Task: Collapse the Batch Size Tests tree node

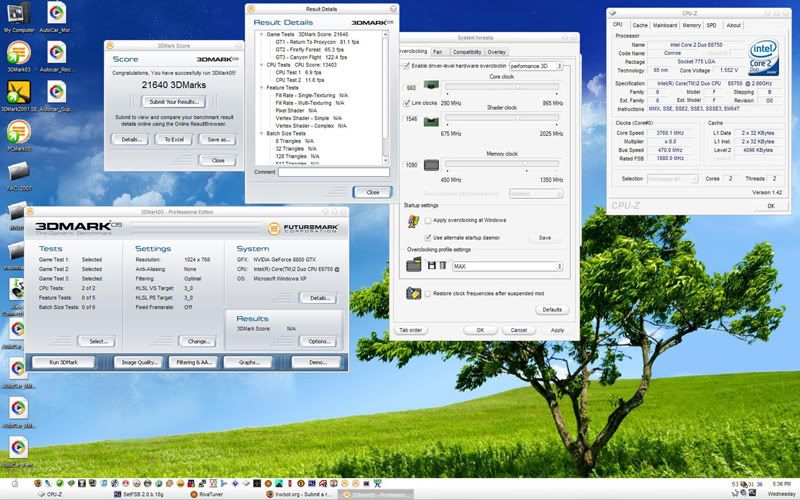Action: (x=262, y=134)
